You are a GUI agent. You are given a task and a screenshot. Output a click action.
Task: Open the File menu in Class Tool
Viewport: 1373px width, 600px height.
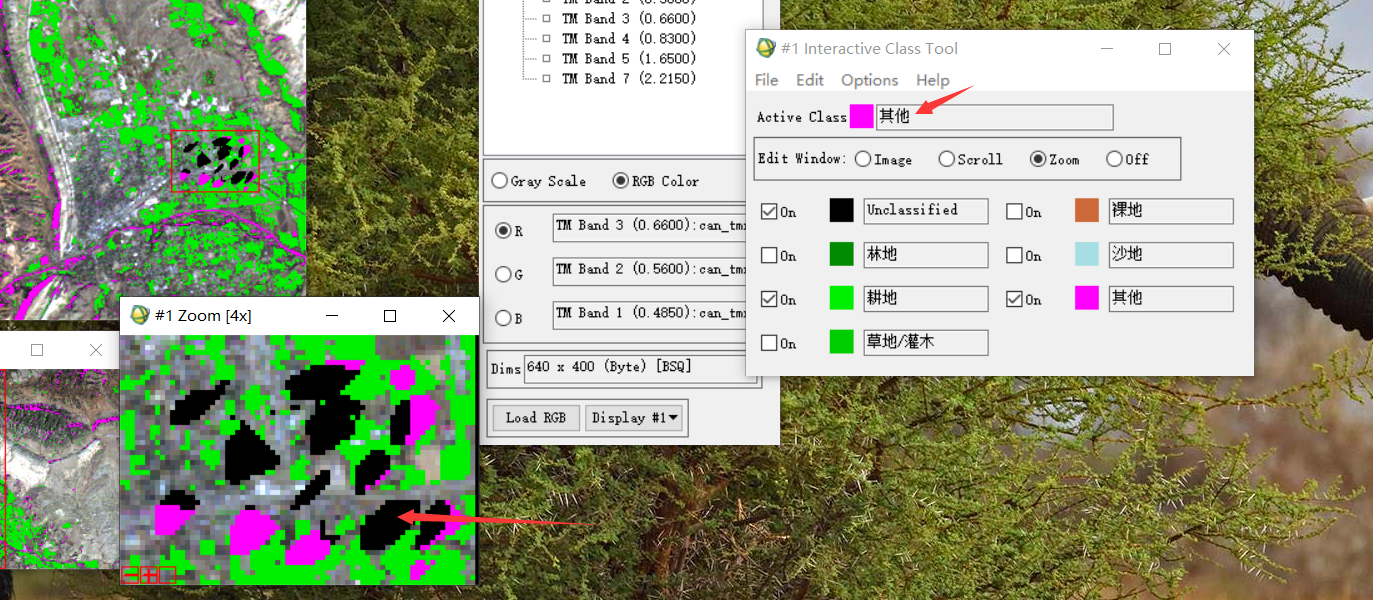tap(767, 80)
